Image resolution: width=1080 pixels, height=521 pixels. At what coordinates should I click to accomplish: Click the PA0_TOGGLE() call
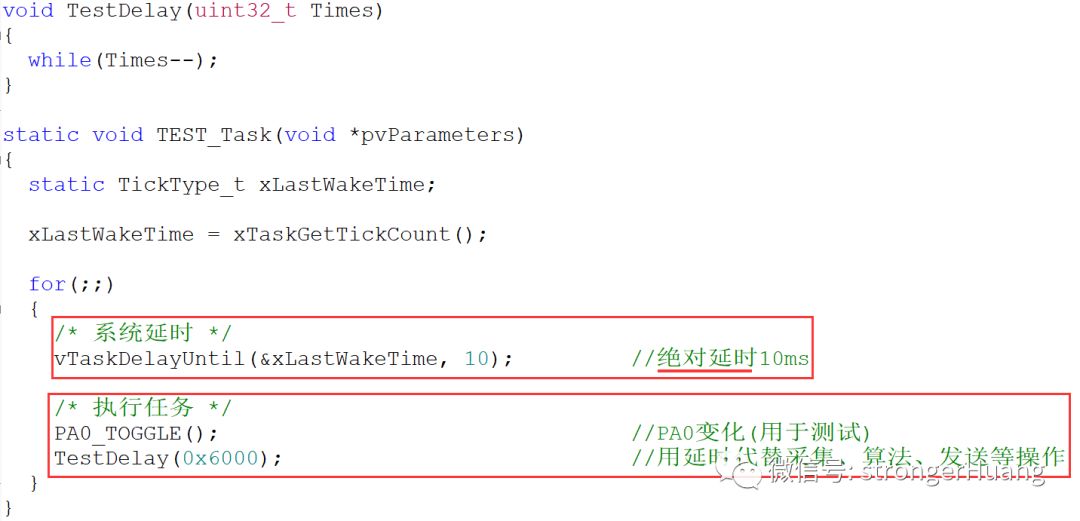[x=136, y=433]
